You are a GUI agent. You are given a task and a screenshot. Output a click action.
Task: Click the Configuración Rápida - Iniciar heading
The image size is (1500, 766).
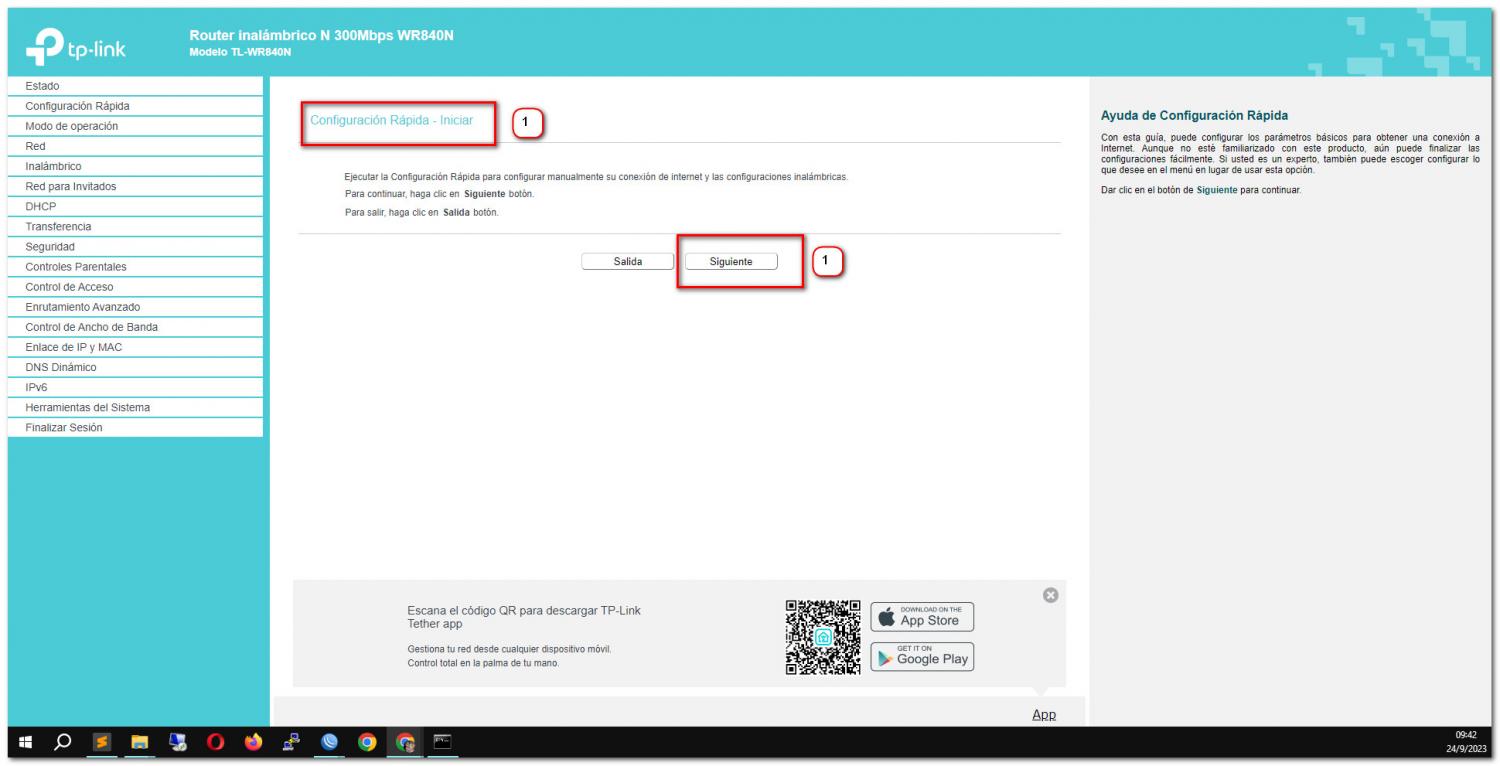pyautogui.click(x=392, y=120)
